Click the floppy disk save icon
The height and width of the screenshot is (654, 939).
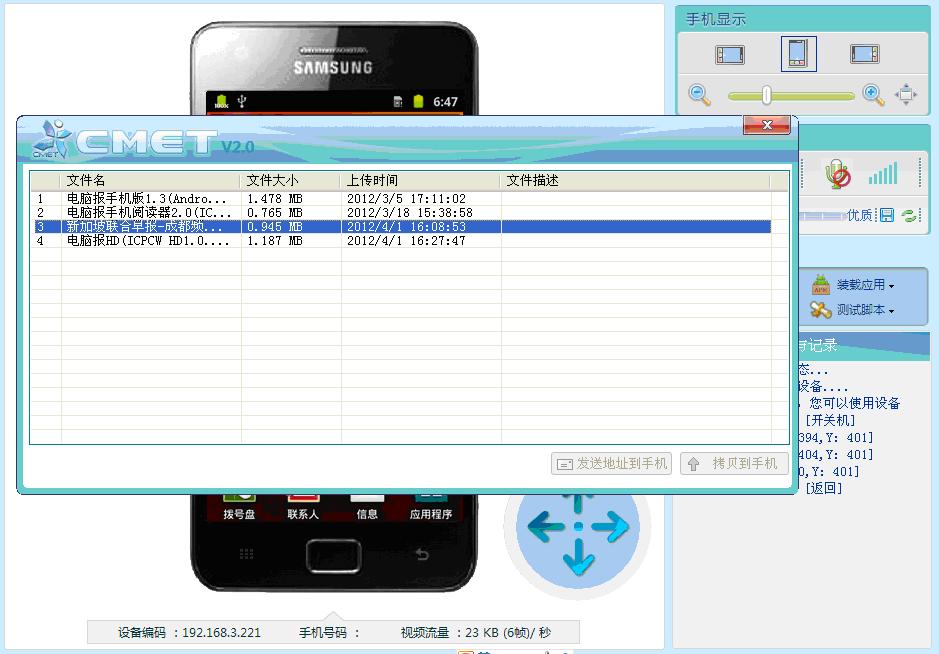pos(887,215)
